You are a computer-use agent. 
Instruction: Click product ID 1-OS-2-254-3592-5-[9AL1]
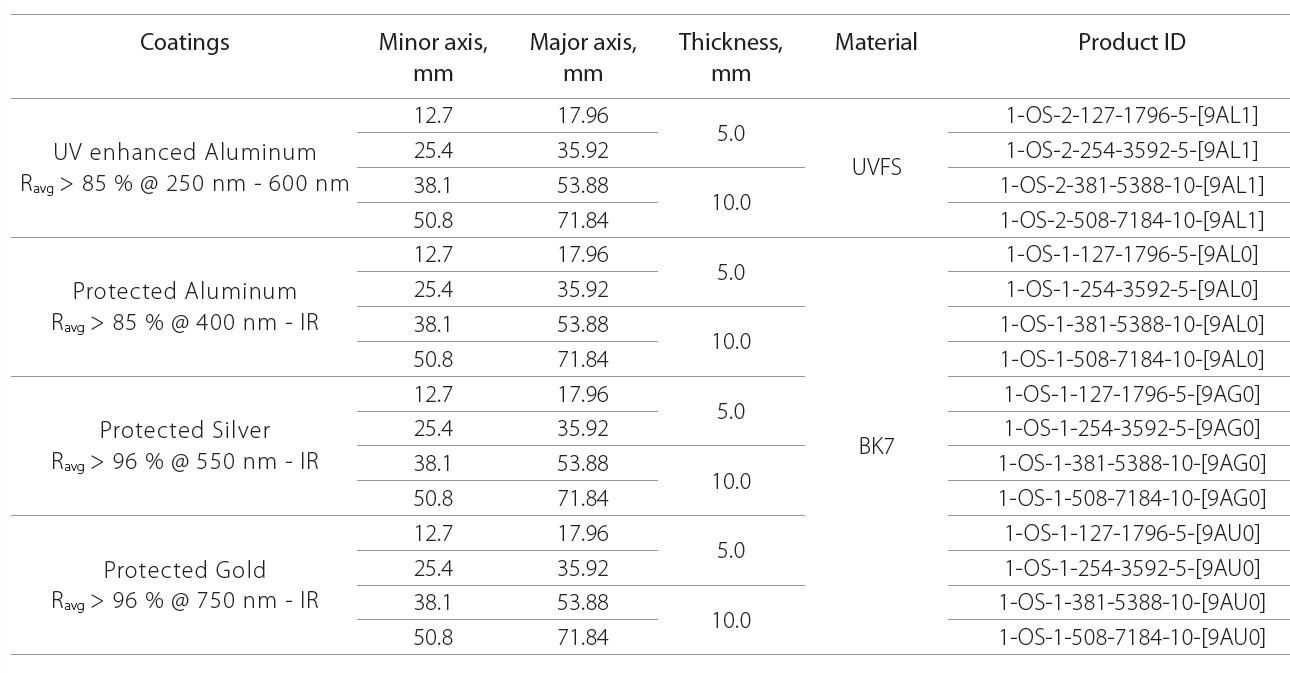point(1131,150)
